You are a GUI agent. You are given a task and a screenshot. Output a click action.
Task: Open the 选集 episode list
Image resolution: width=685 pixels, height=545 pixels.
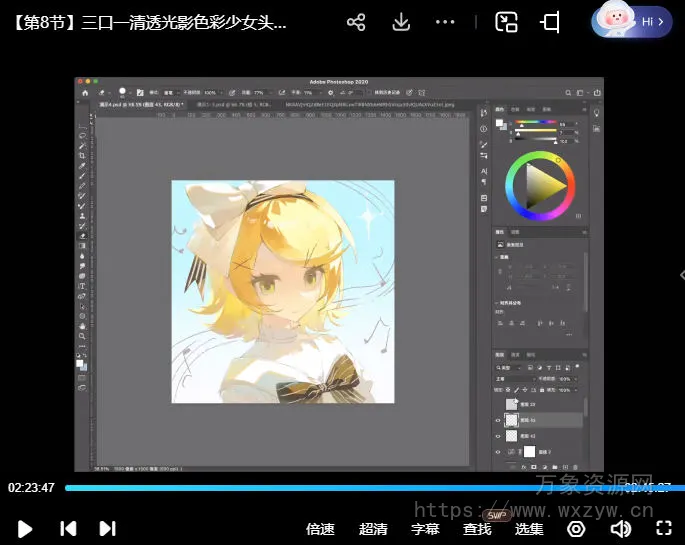530,528
